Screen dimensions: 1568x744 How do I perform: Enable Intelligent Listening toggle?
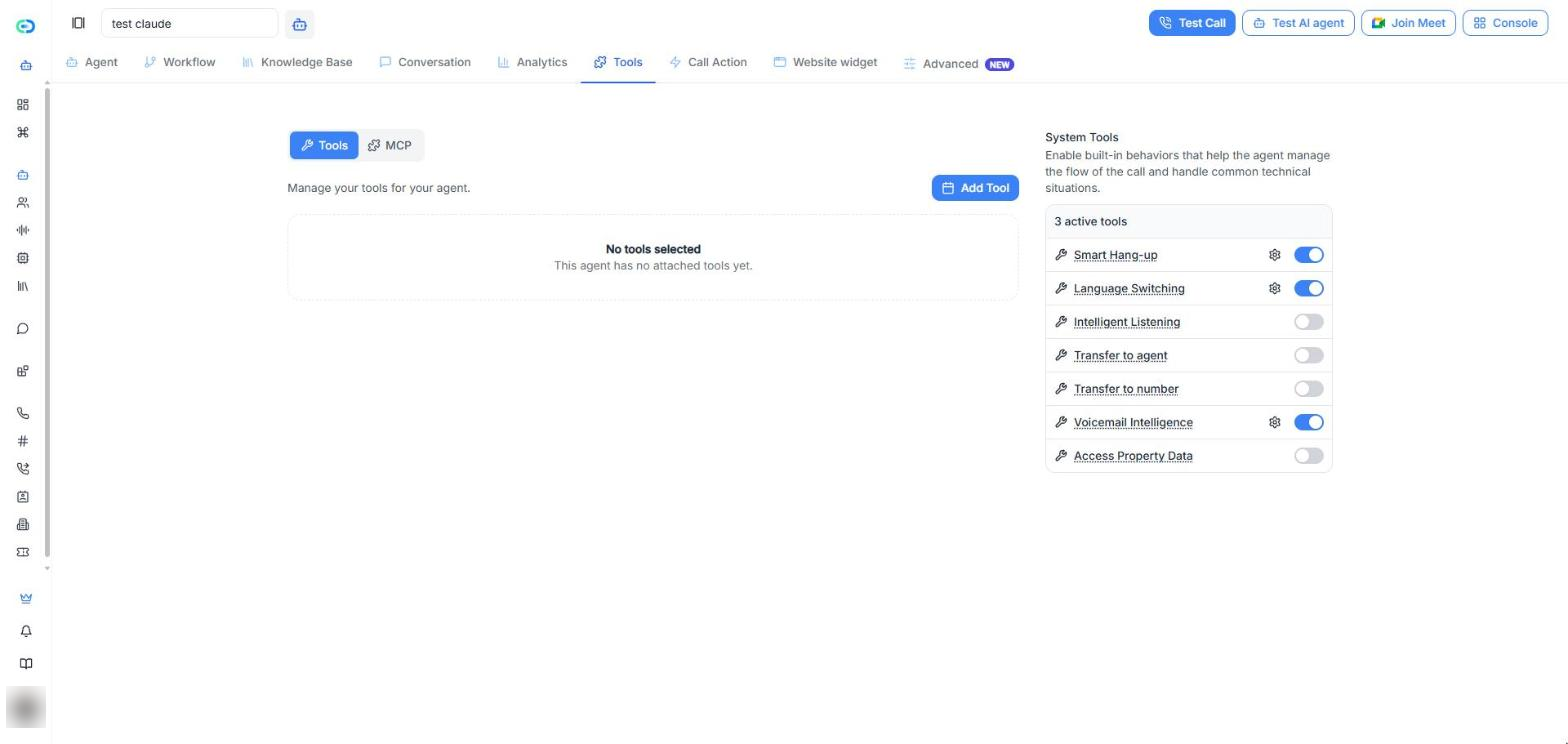click(1309, 322)
